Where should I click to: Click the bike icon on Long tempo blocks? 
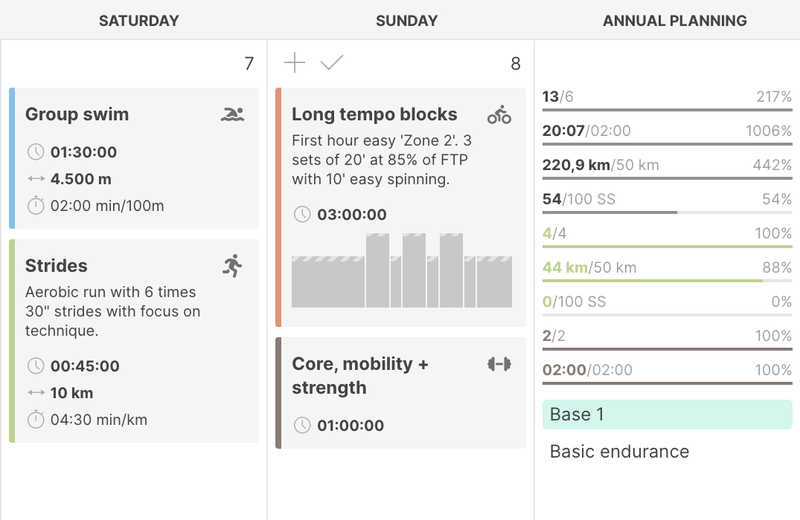point(499,114)
